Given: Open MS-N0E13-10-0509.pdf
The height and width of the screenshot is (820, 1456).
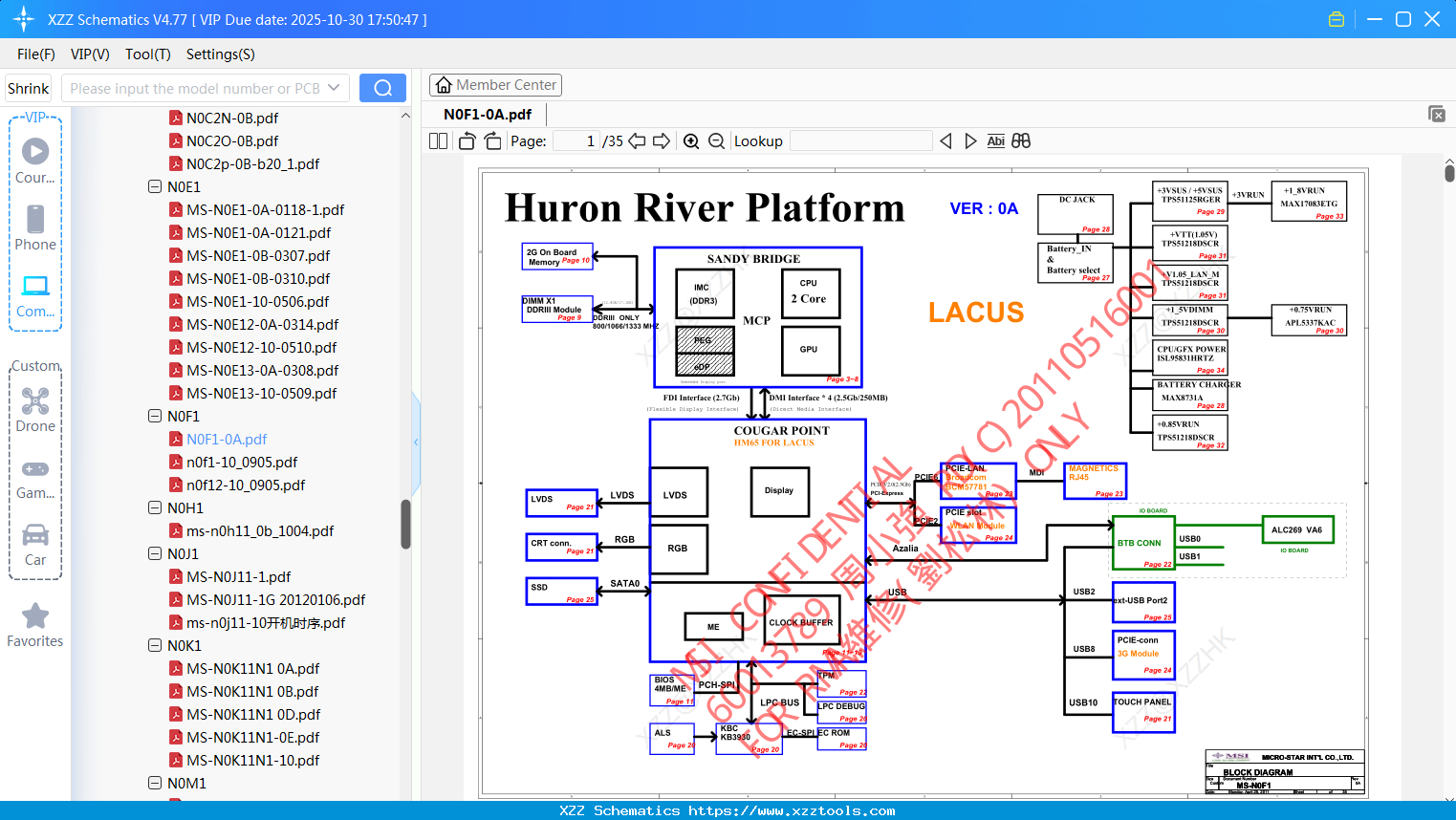Looking at the screenshot, I should click(261, 394).
